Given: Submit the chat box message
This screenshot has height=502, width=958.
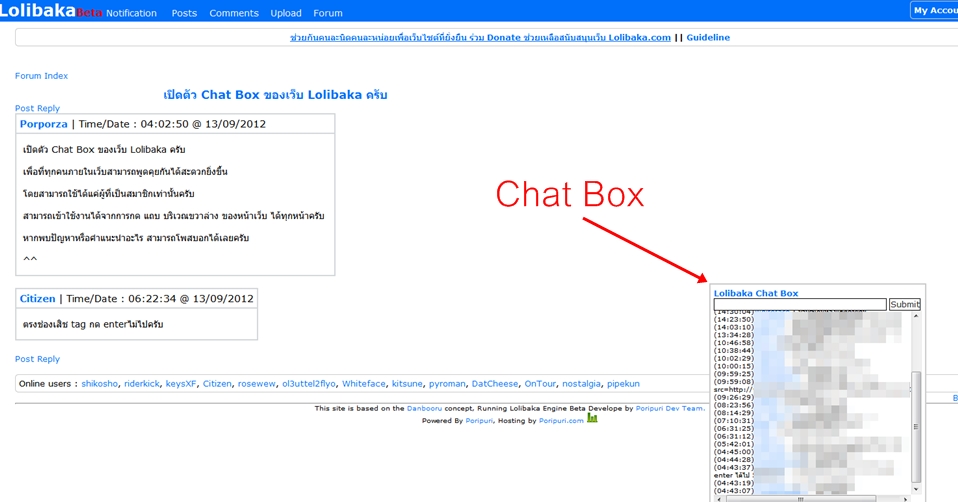Looking at the screenshot, I should coord(905,304).
